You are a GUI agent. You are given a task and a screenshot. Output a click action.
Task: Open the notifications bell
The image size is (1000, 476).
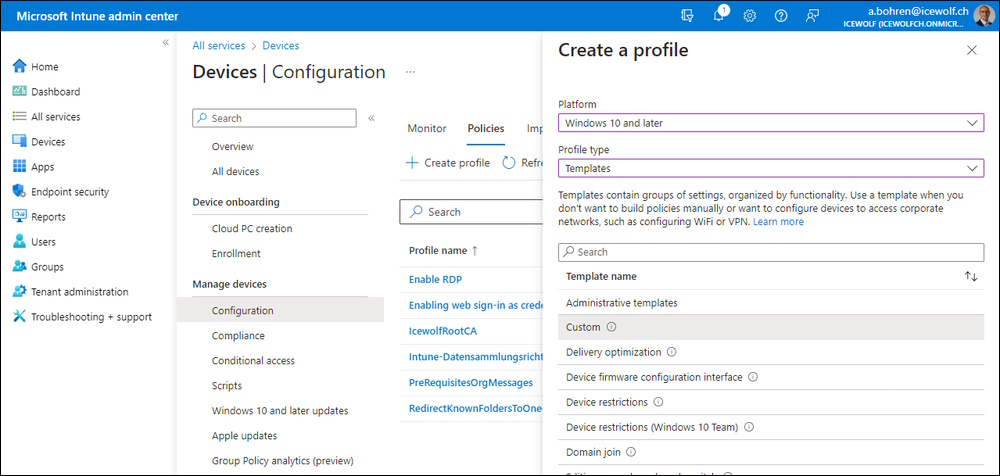(x=719, y=15)
